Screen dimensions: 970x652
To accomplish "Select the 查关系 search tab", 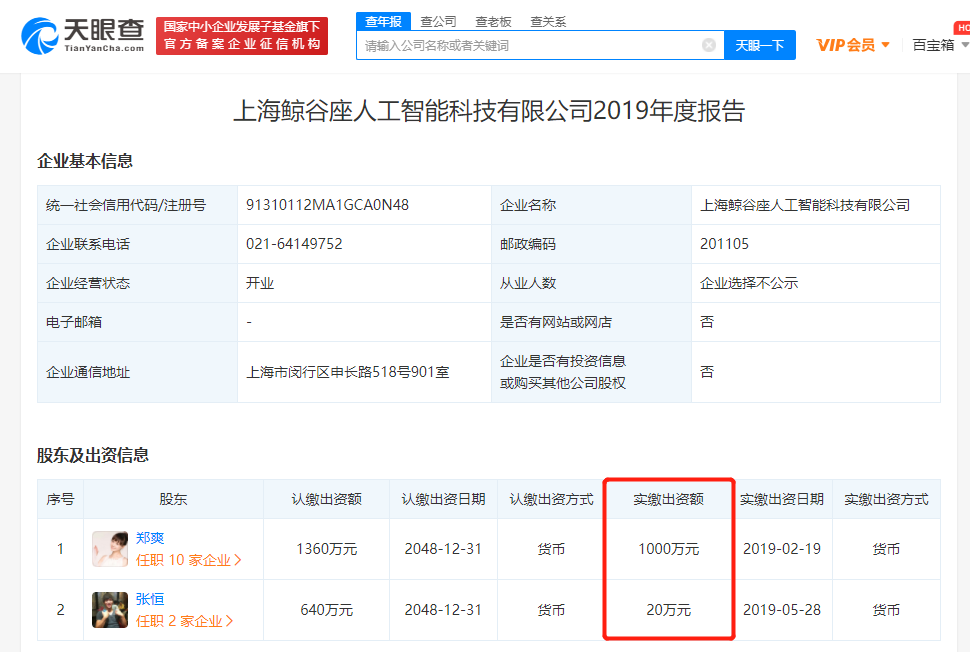I will tap(548, 22).
